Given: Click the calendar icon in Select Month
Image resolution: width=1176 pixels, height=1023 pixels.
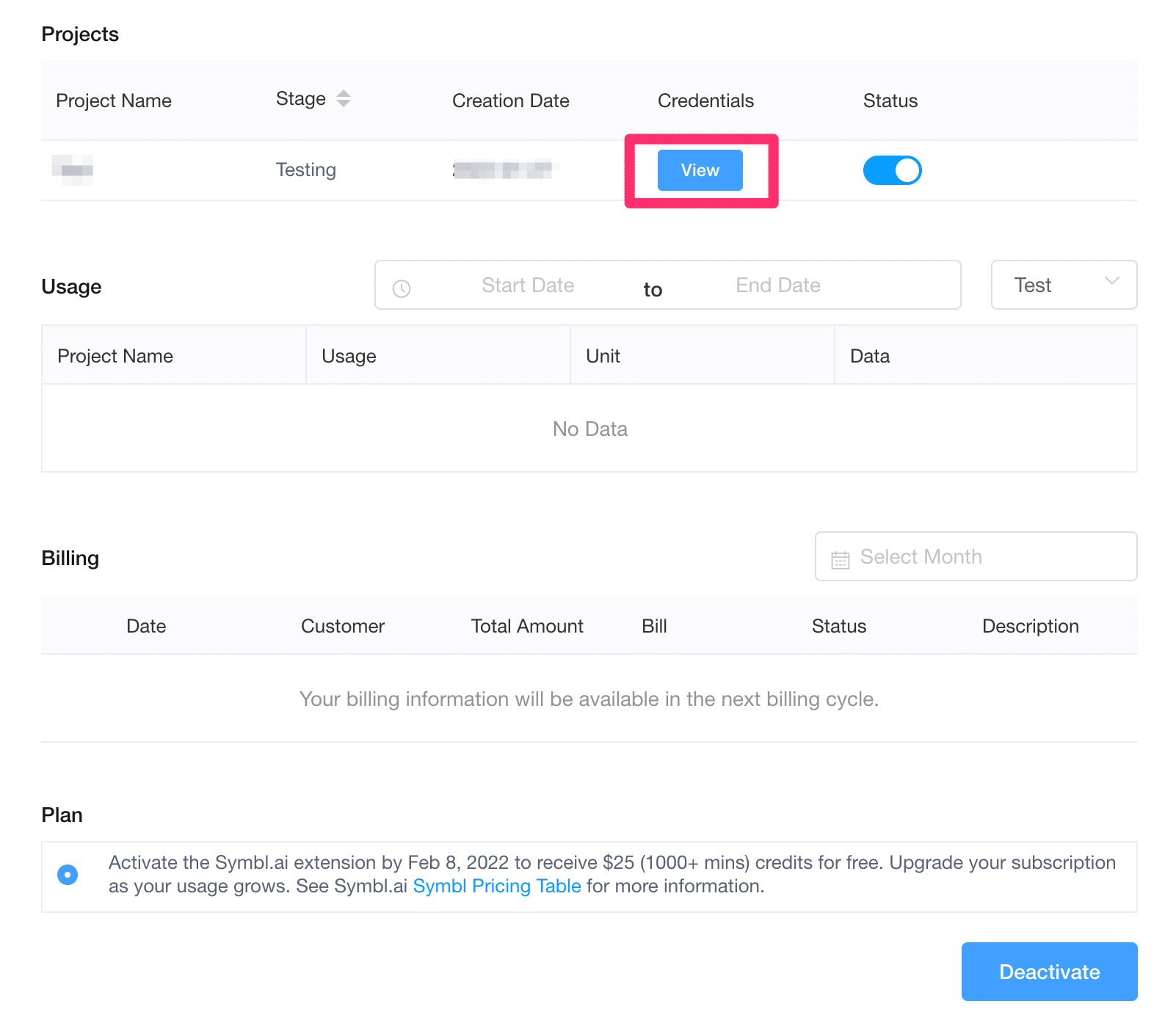Looking at the screenshot, I should pos(840,559).
